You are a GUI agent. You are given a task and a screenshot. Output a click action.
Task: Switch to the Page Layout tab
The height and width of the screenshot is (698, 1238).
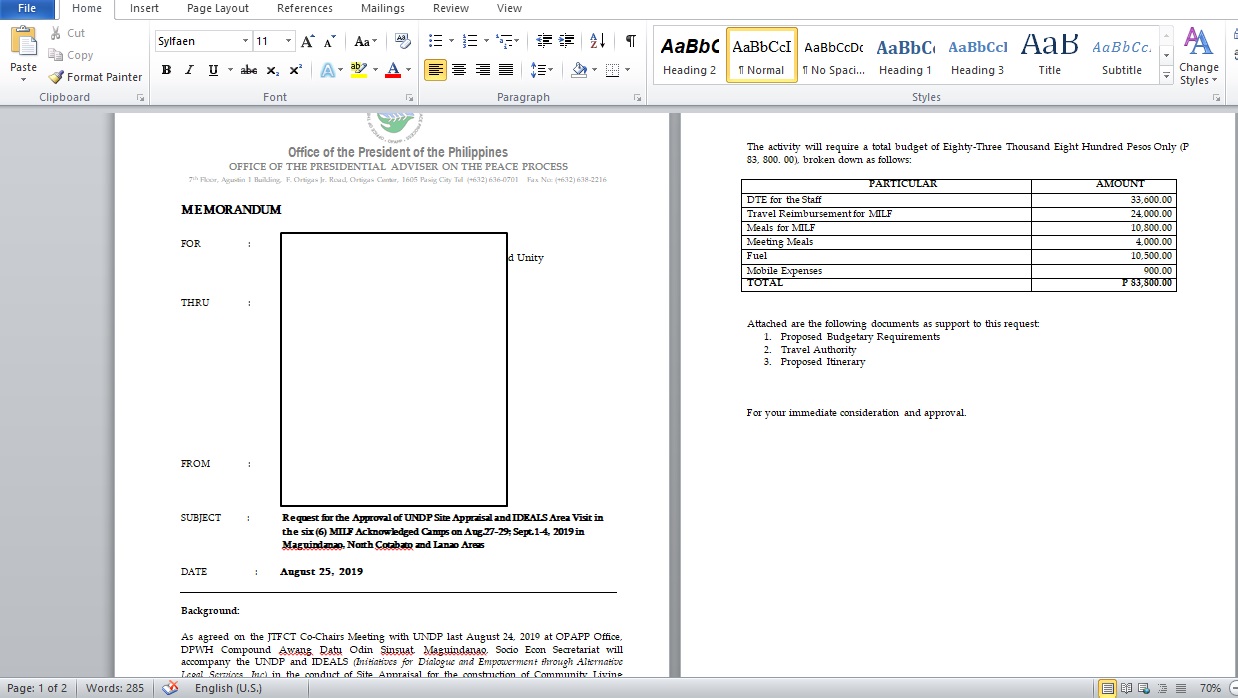(218, 8)
